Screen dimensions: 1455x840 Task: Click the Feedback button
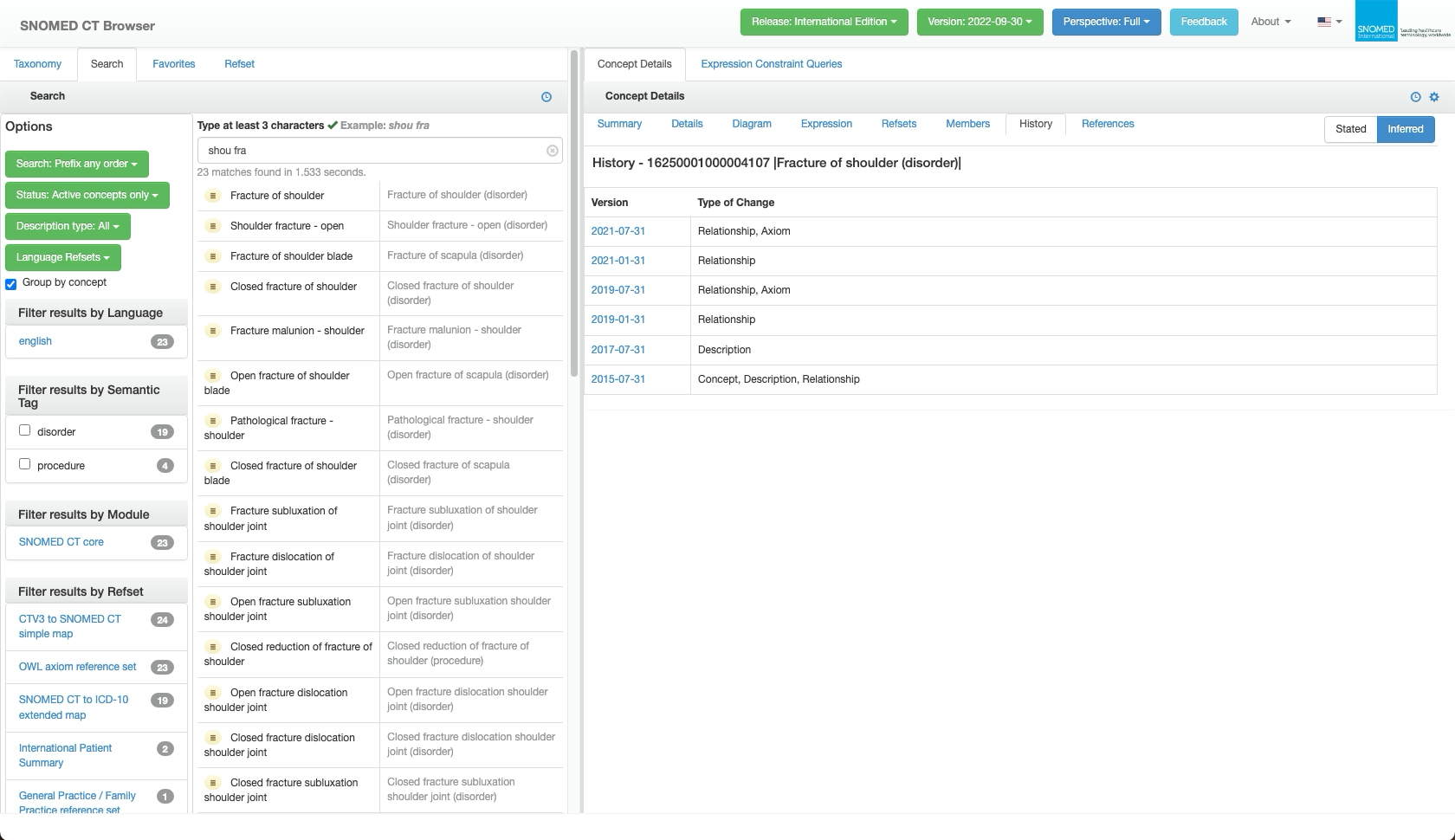pos(1204,22)
